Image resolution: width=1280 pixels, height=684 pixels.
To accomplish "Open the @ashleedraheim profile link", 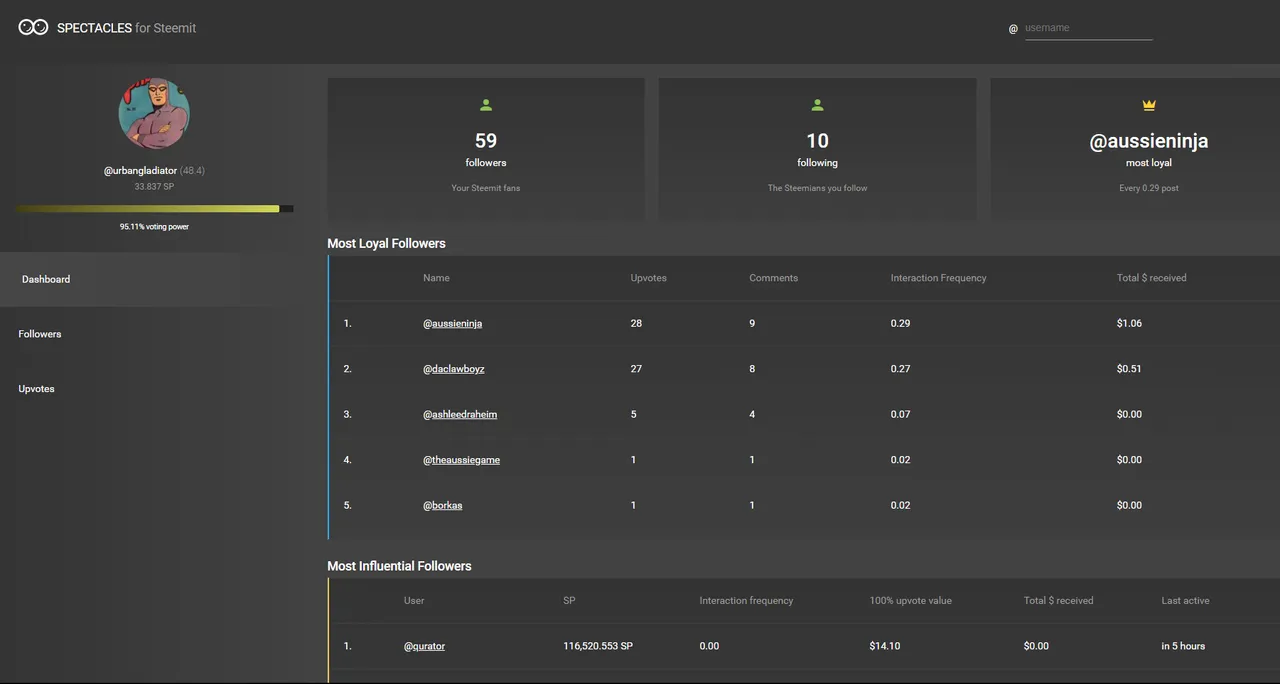I will (x=460, y=414).
